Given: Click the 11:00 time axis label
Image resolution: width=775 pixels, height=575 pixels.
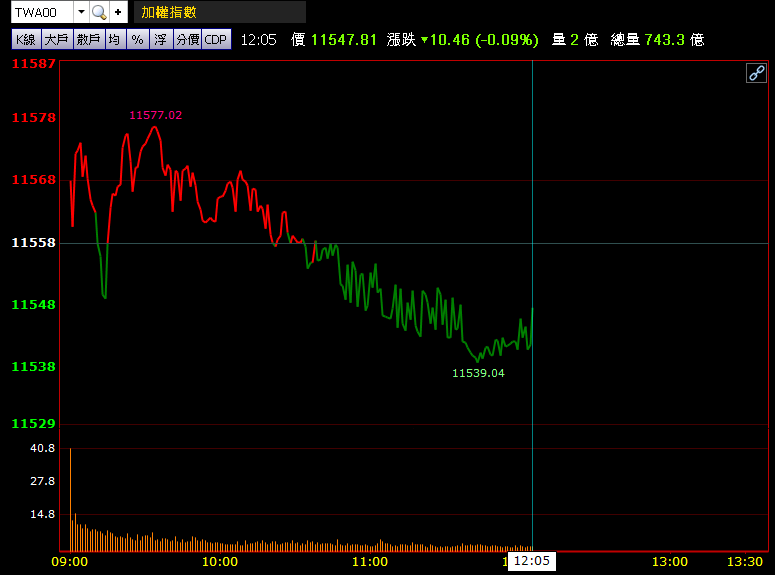Looking at the screenshot, I should pyautogui.click(x=370, y=562).
